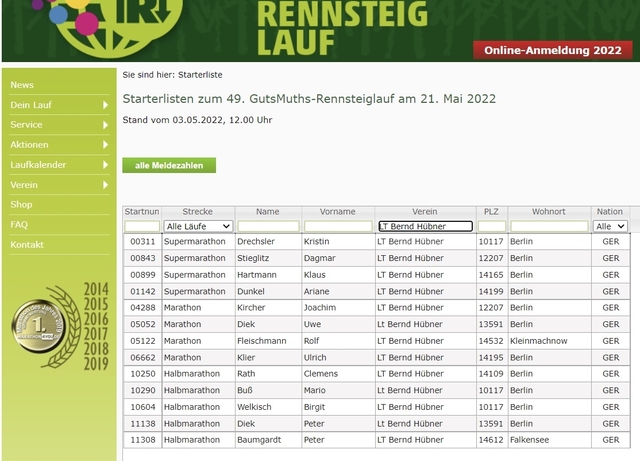Select PLZ 14612 cell
The width and height of the screenshot is (640, 461).
point(491,440)
